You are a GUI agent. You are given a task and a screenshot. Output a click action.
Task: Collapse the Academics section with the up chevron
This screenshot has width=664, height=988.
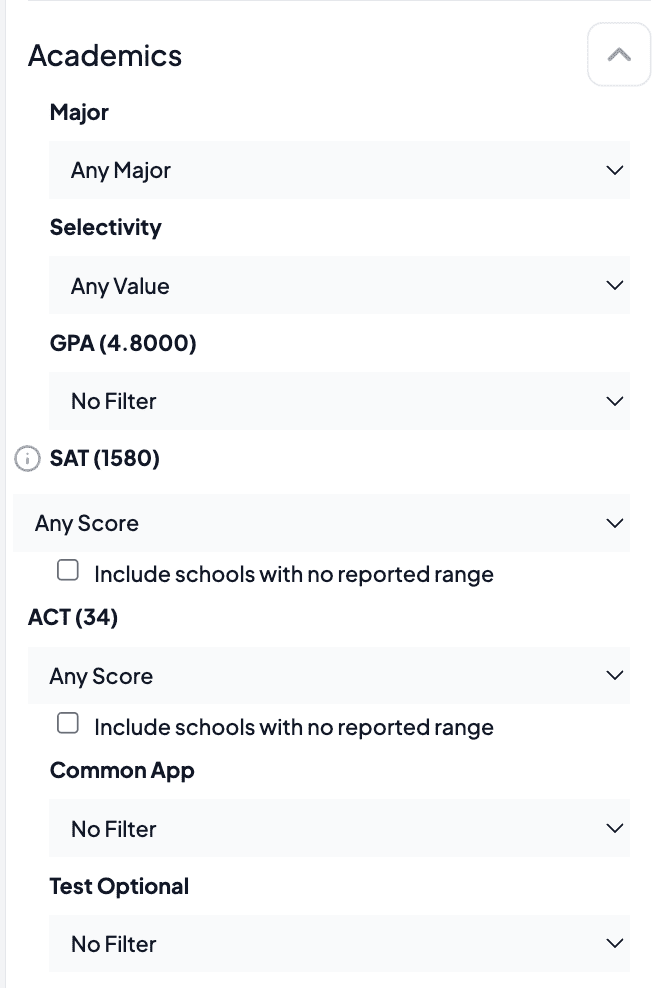[x=619, y=55]
